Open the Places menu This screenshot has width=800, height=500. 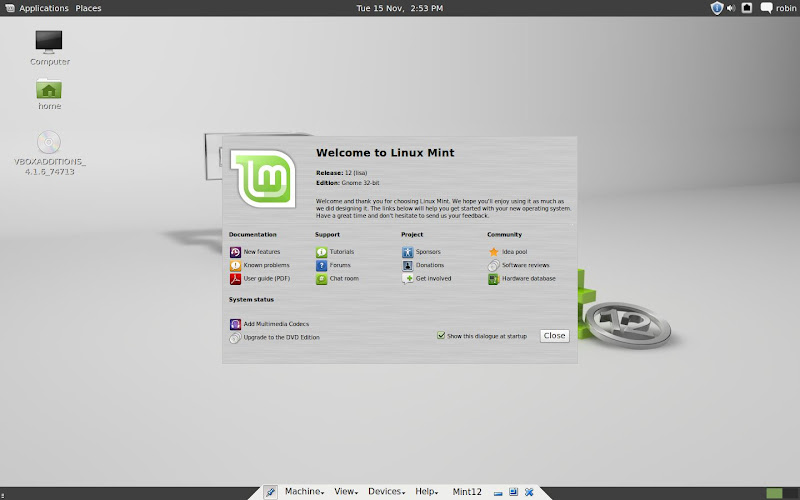point(88,8)
